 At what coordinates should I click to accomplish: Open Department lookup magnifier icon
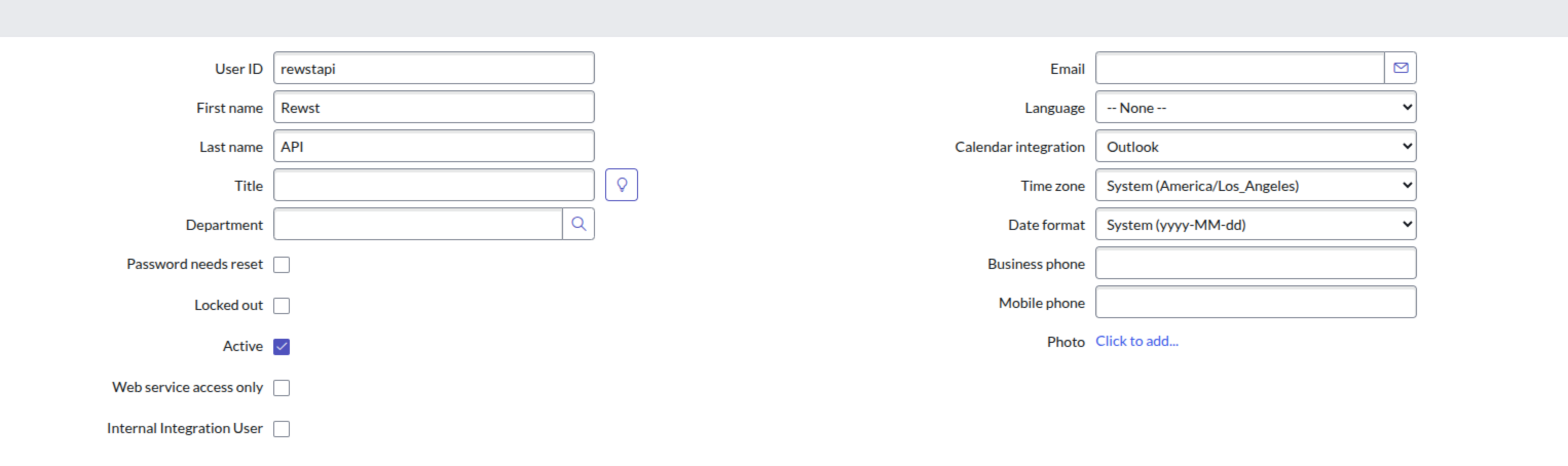(x=578, y=224)
